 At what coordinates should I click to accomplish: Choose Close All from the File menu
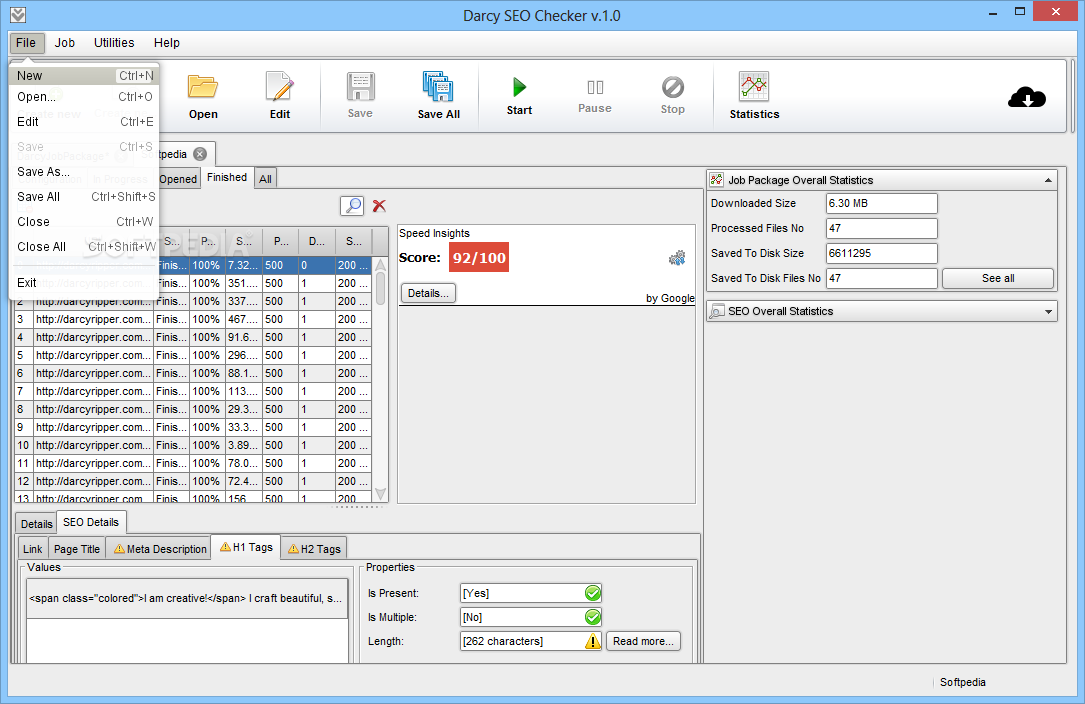pyautogui.click(x=84, y=246)
